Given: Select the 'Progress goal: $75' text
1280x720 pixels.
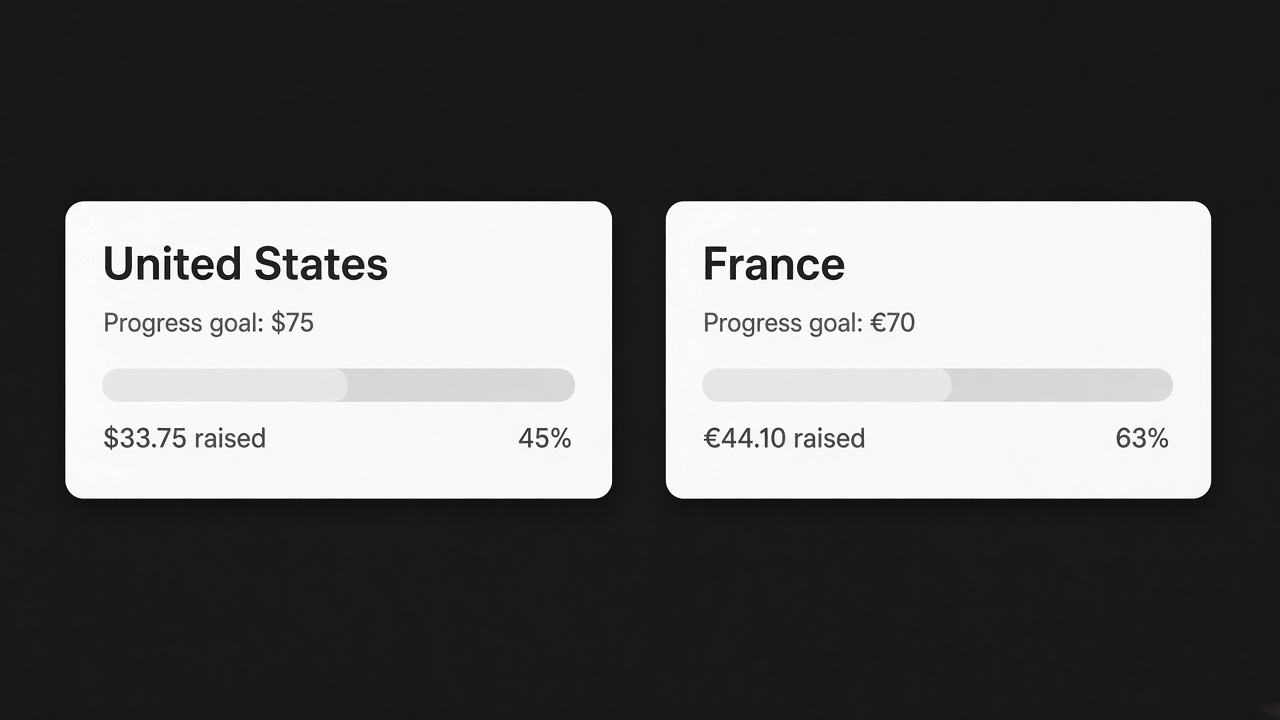Looking at the screenshot, I should [209, 324].
